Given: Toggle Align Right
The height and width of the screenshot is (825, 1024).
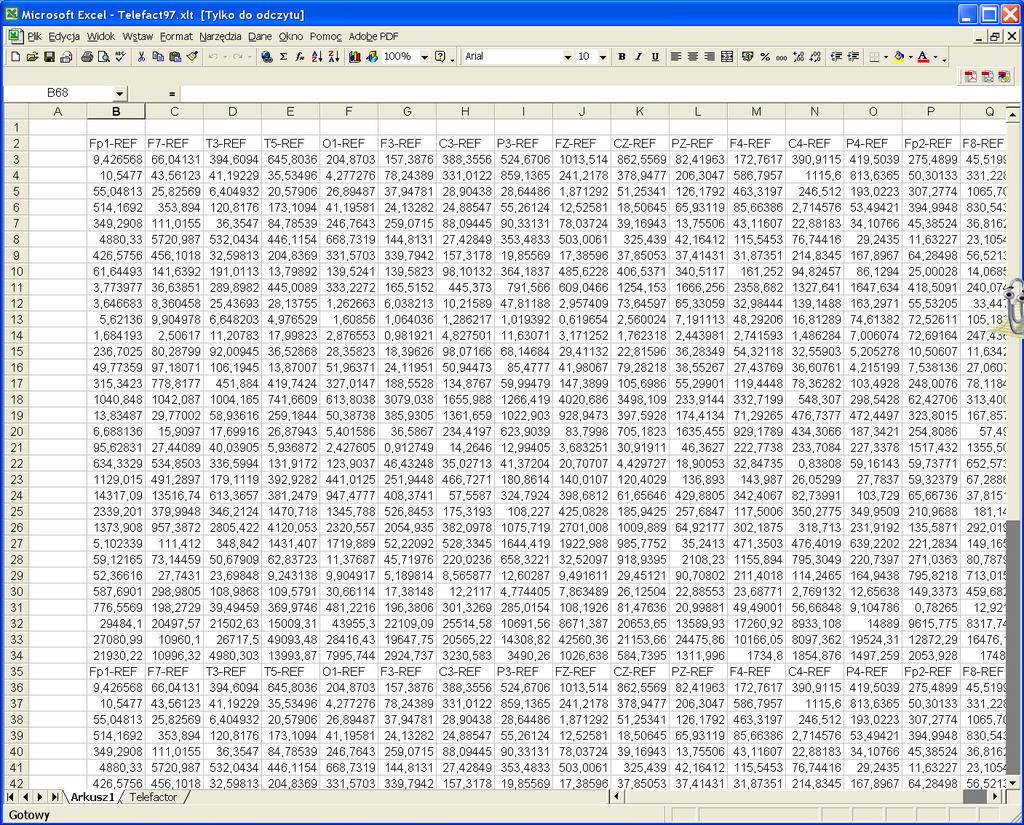Looking at the screenshot, I should (x=710, y=57).
